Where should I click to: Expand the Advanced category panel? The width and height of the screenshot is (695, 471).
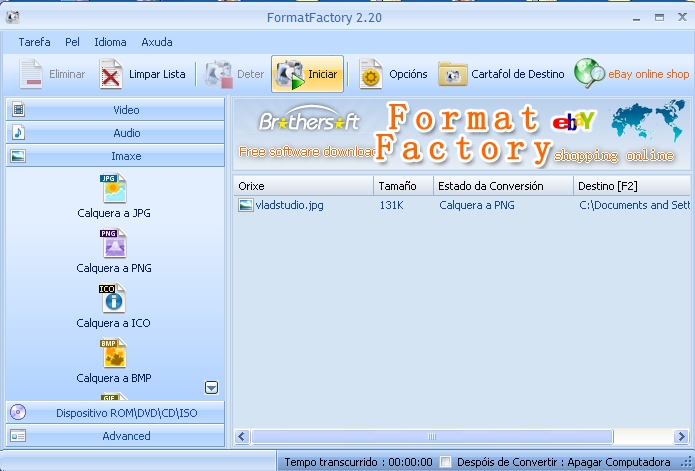click(115, 436)
